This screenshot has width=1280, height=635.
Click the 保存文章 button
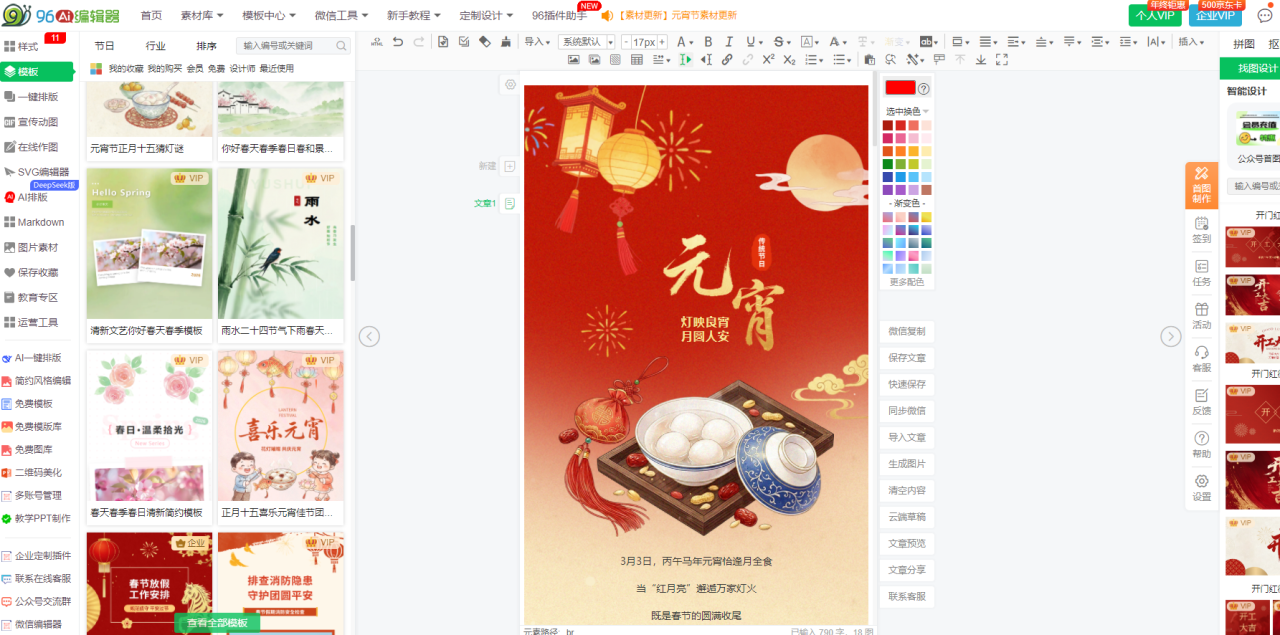point(907,358)
